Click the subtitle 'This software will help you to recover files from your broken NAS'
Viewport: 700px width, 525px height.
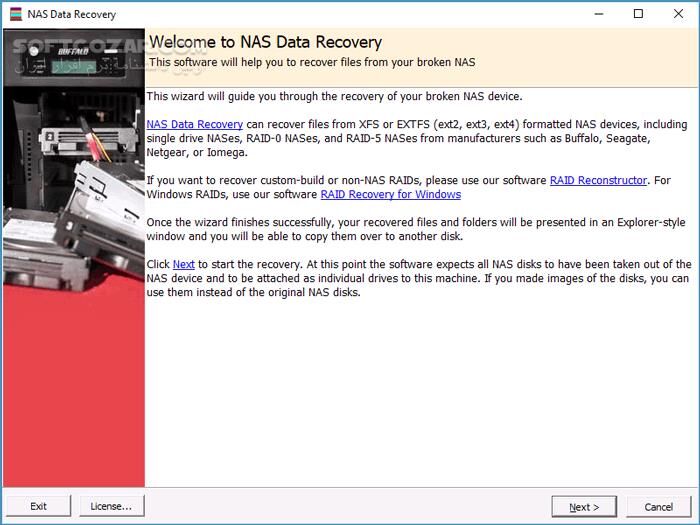coord(312,62)
